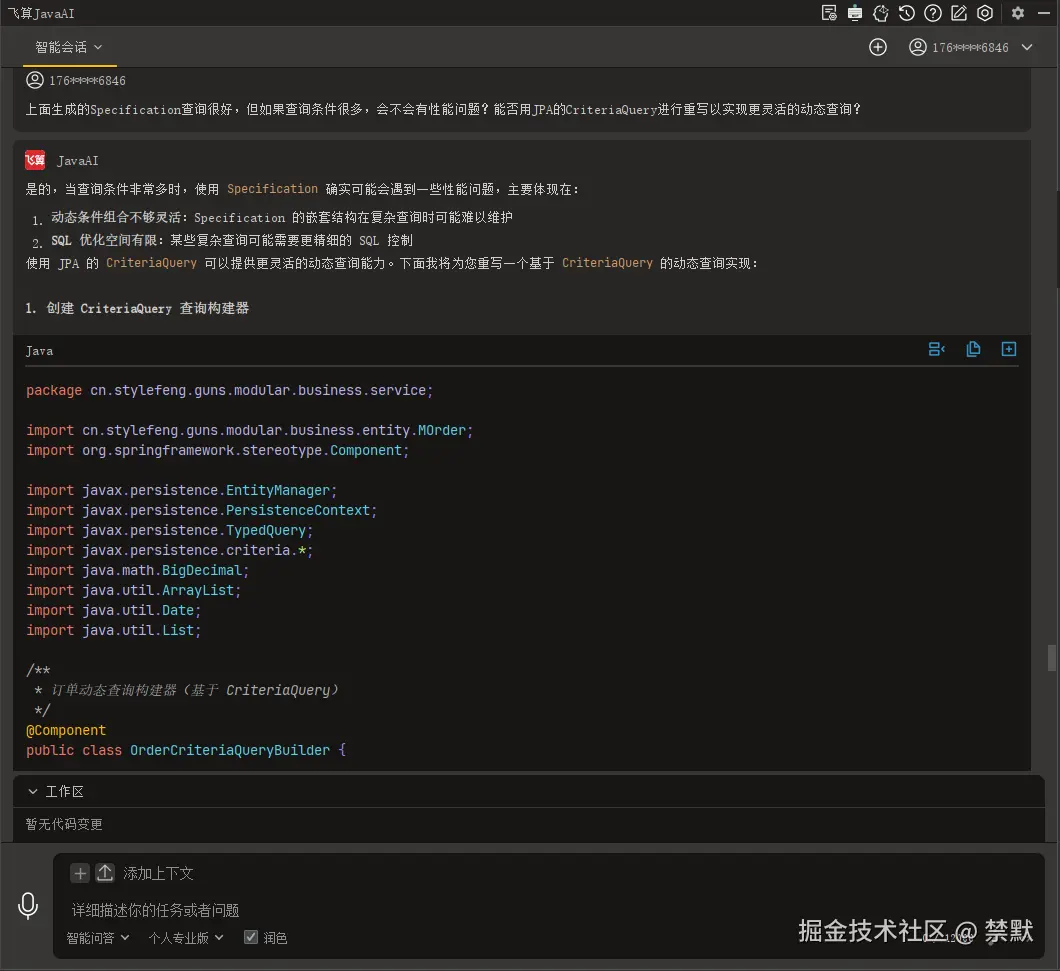The height and width of the screenshot is (971, 1060).
Task: Click the org.springframework.stereotype.Component import line
Action: tap(218, 450)
